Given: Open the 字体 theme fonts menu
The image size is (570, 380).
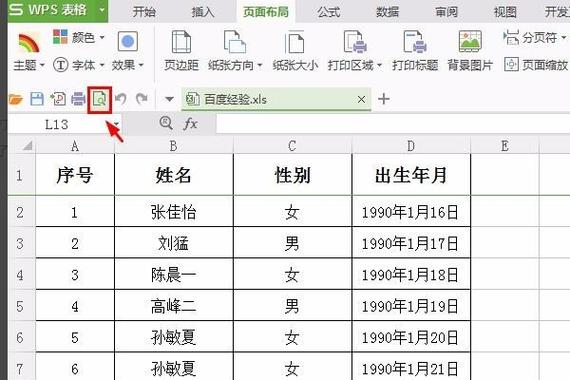Looking at the screenshot, I should click(x=79, y=65).
